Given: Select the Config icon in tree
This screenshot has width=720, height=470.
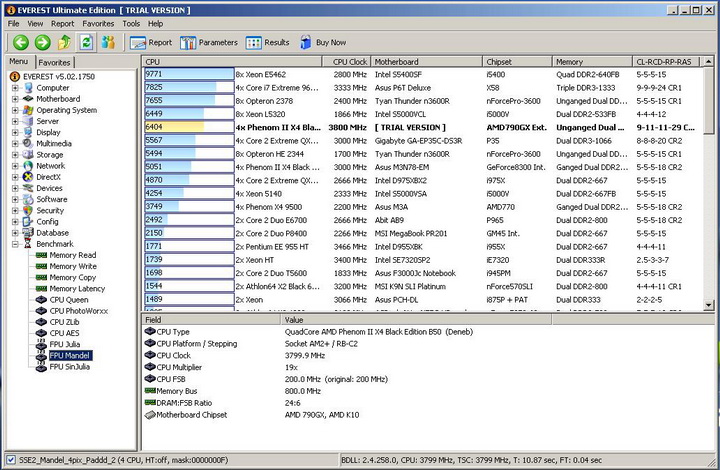Looking at the screenshot, I should click(28, 222).
